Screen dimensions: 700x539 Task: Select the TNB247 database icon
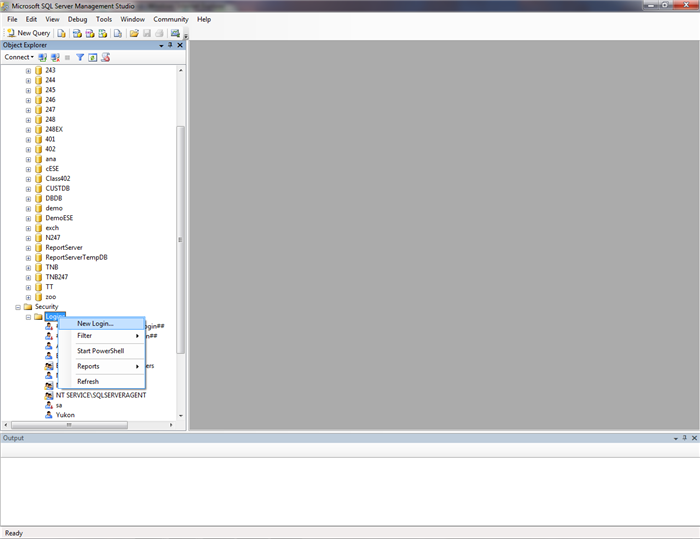[38, 277]
